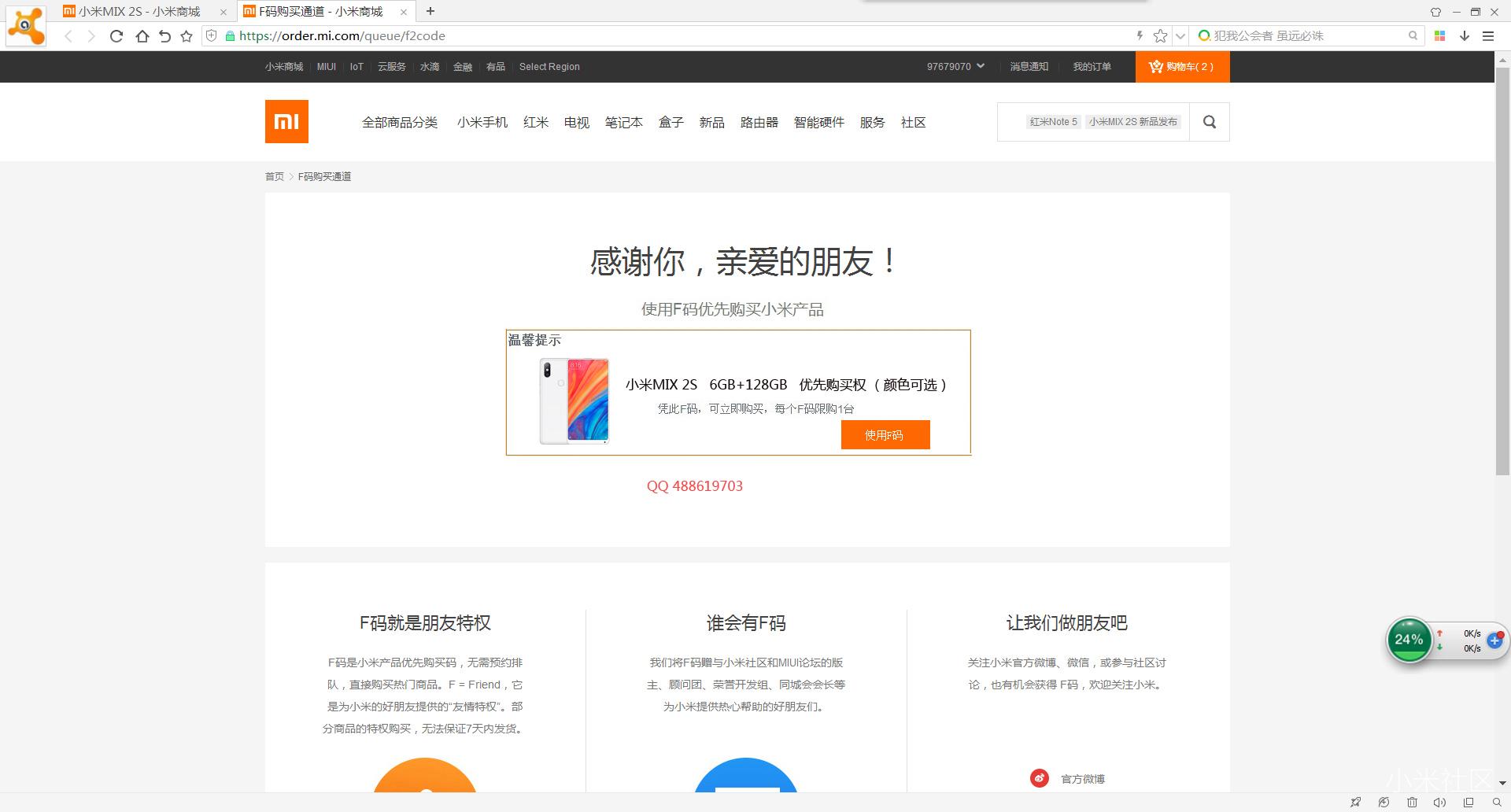The width and height of the screenshot is (1511, 812).
Task: Click the Mi logo icon
Action: coord(286,121)
